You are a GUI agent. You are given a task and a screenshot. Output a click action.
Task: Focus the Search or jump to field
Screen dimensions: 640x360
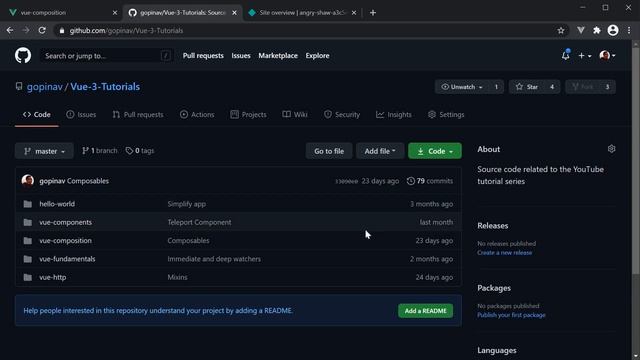click(x=106, y=56)
